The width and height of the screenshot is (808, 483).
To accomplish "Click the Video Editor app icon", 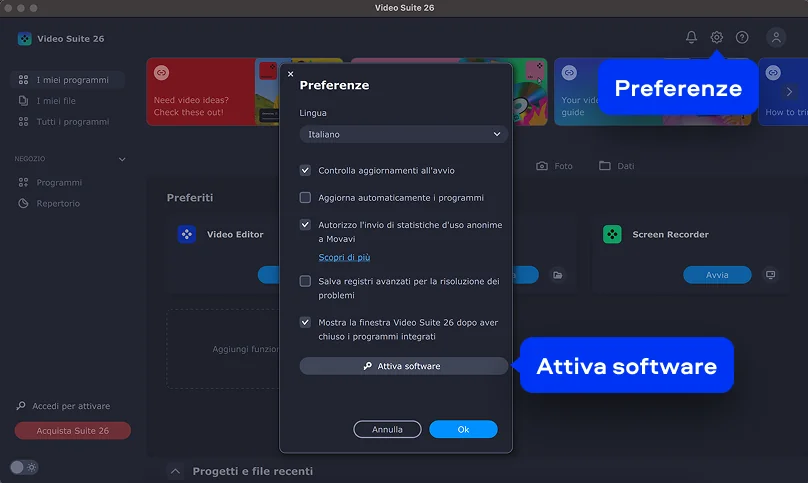I will click(187, 234).
